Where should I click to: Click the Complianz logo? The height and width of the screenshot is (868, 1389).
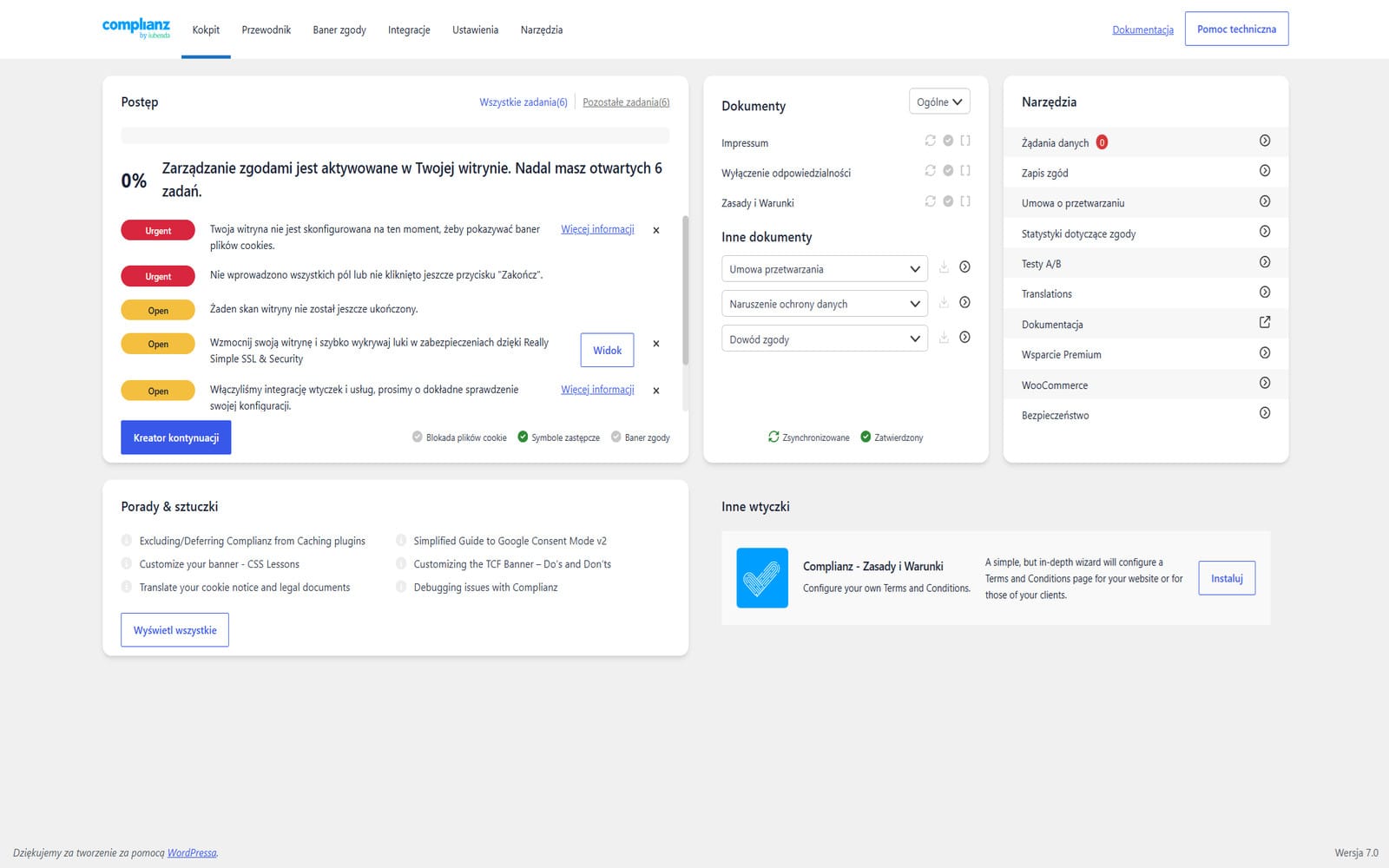tap(136, 28)
